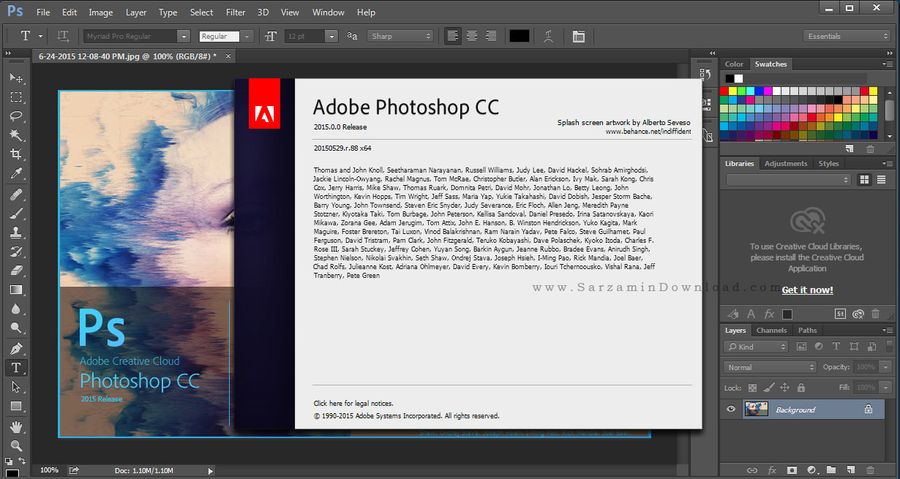Open the font family dropdown

(x=183, y=36)
